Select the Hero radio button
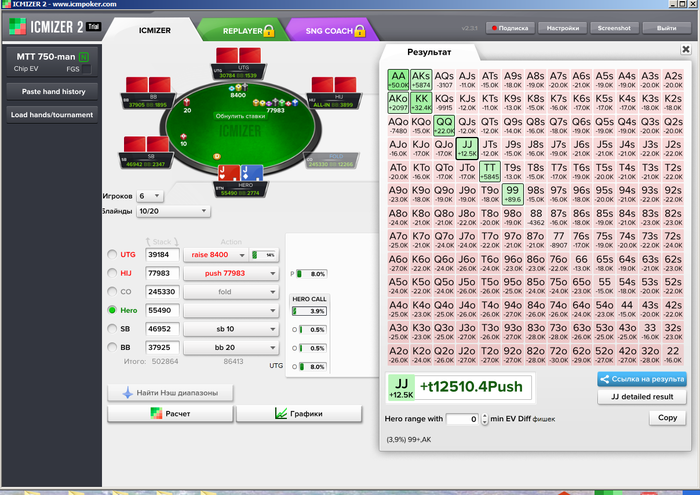 pos(112,310)
